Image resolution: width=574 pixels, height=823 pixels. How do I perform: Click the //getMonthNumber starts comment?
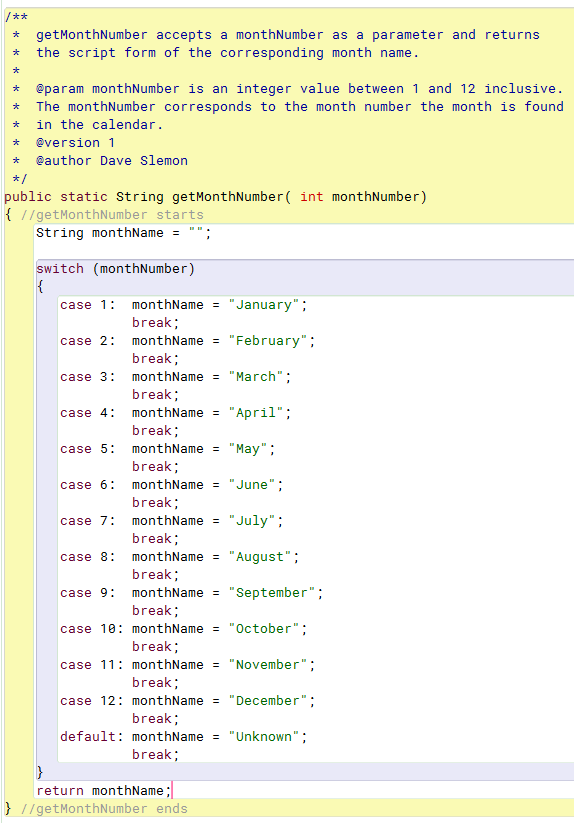coord(112,215)
